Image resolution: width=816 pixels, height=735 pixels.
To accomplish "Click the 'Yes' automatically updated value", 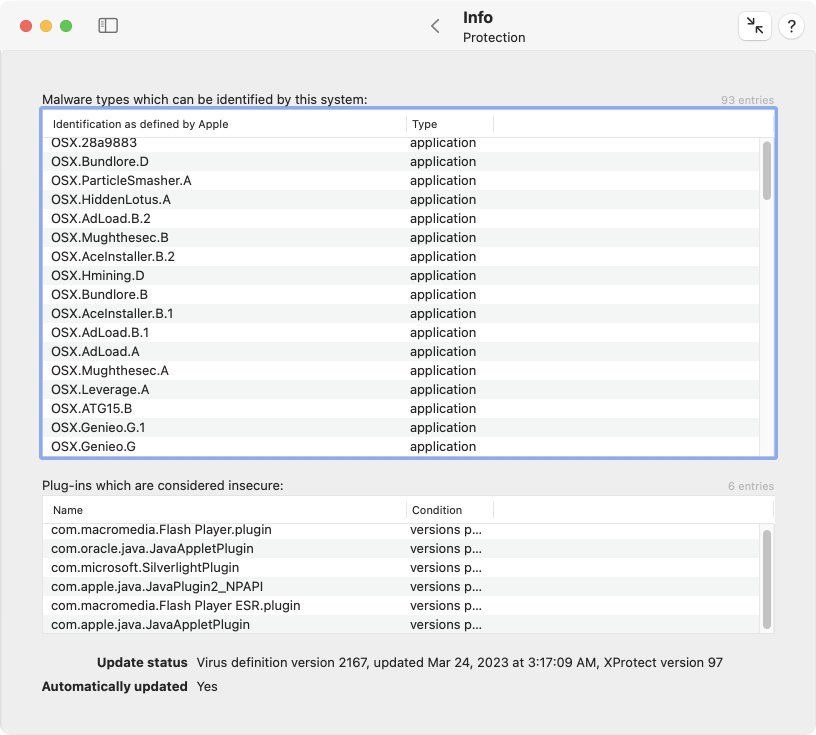I will pos(207,687).
